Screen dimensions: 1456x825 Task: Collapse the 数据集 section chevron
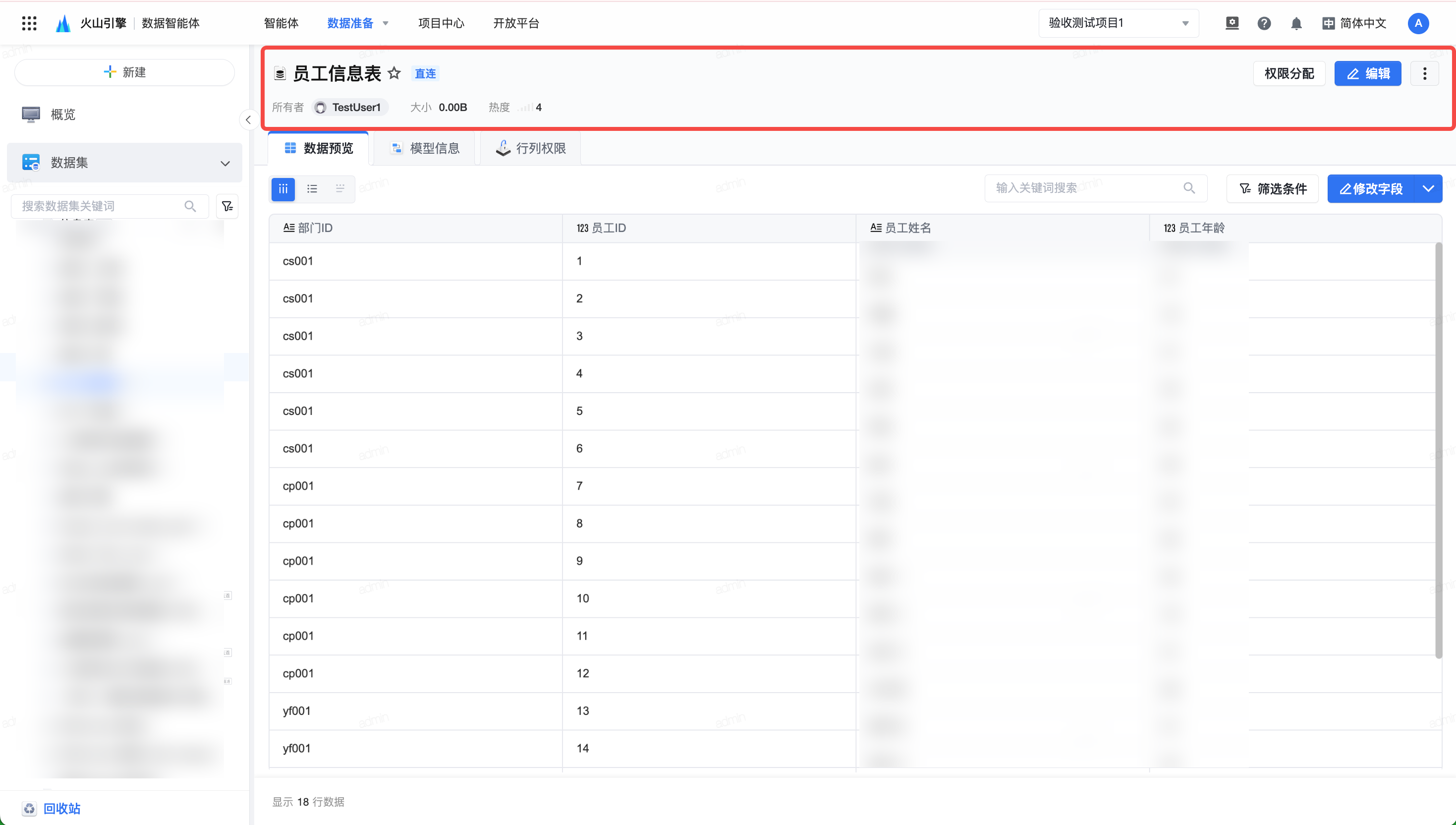point(225,163)
